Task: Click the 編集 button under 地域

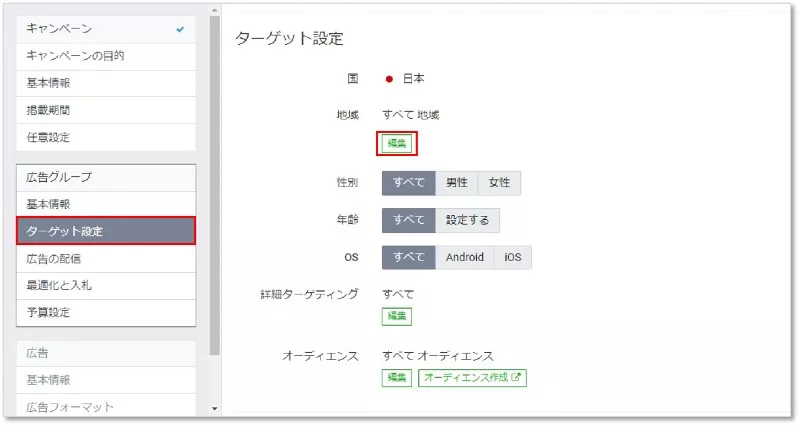Action: point(397,143)
